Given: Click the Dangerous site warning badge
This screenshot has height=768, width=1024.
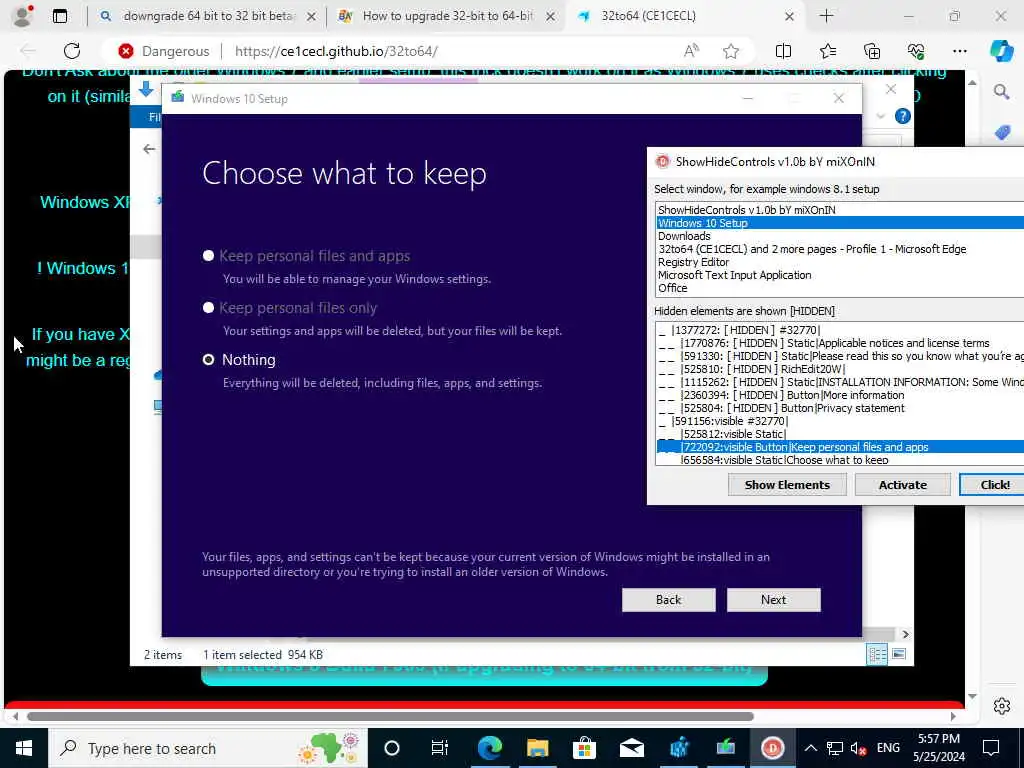Looking at the screenshot, I should click(164, 51).
